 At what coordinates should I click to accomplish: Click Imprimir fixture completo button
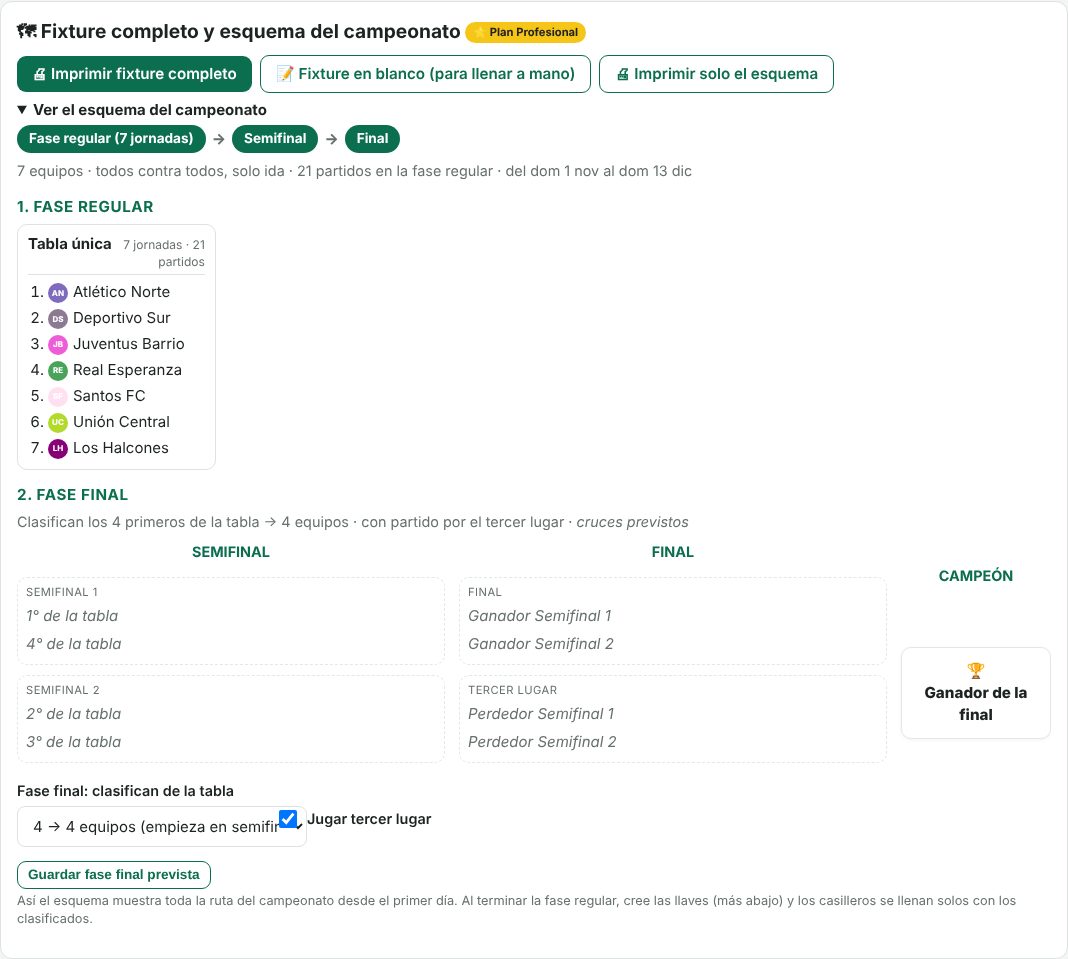(134, 74)
